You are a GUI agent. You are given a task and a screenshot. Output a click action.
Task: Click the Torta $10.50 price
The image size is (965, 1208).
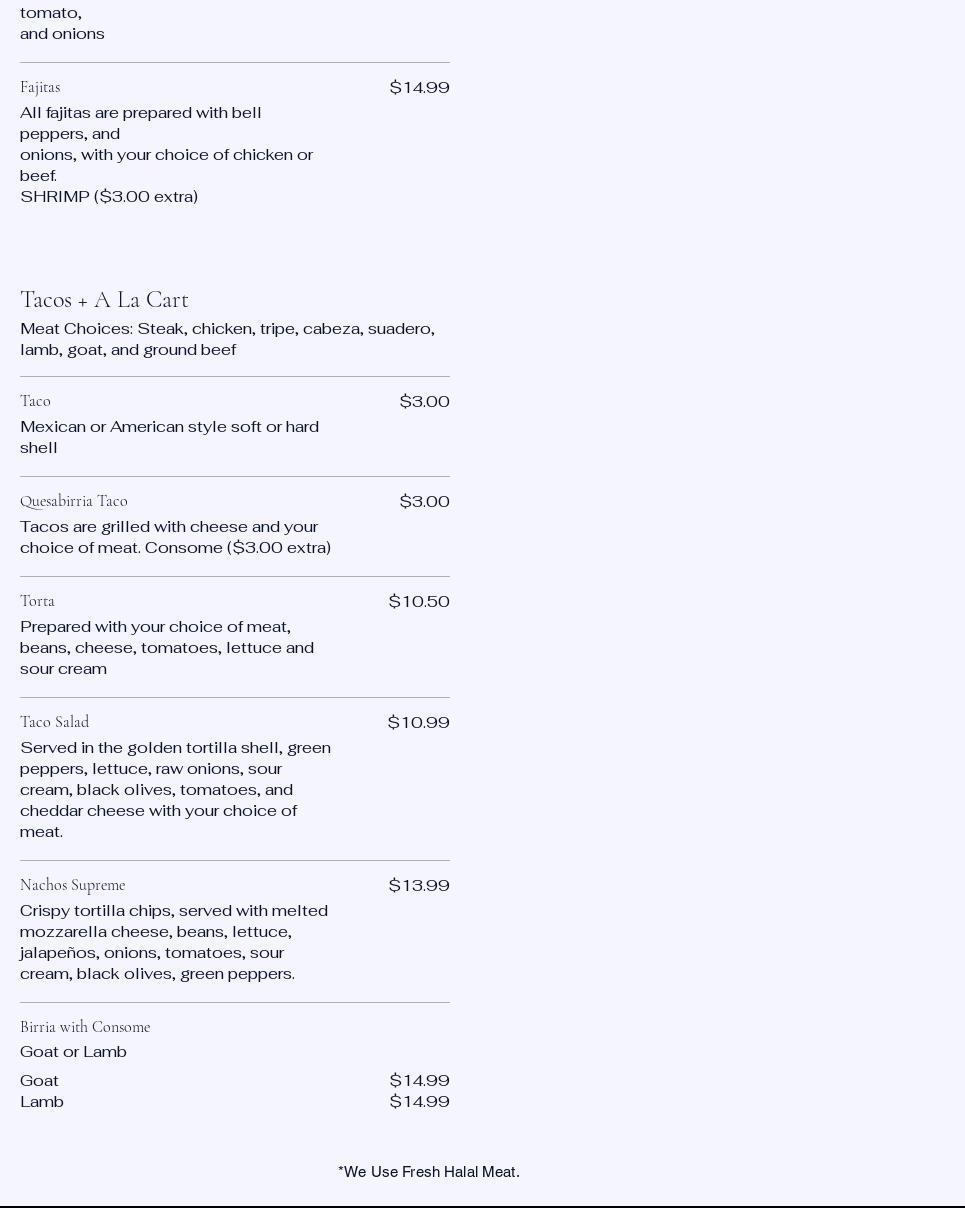tap(419, 602)
